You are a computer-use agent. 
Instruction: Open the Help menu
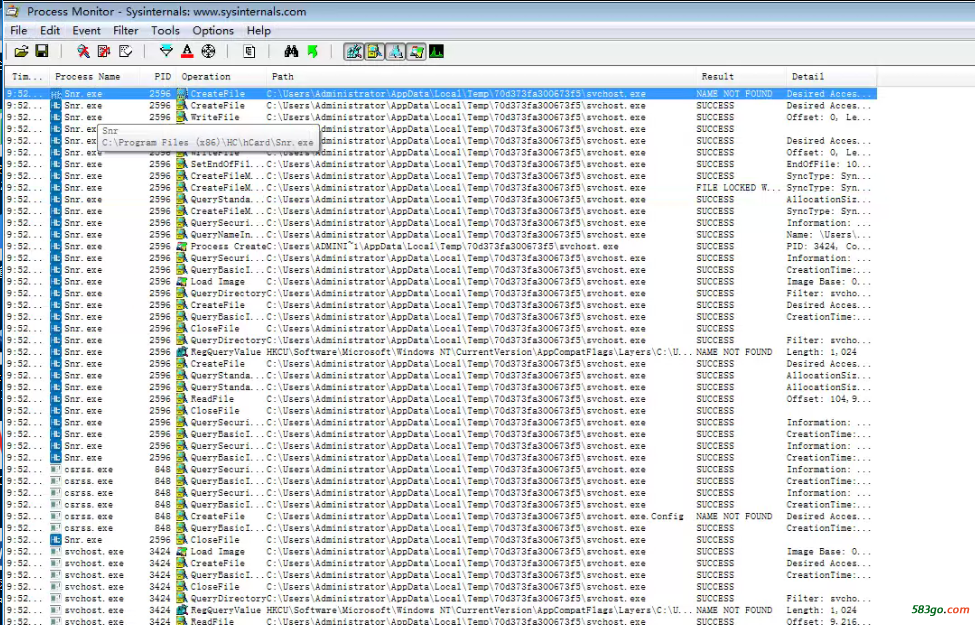coord(259,30)
